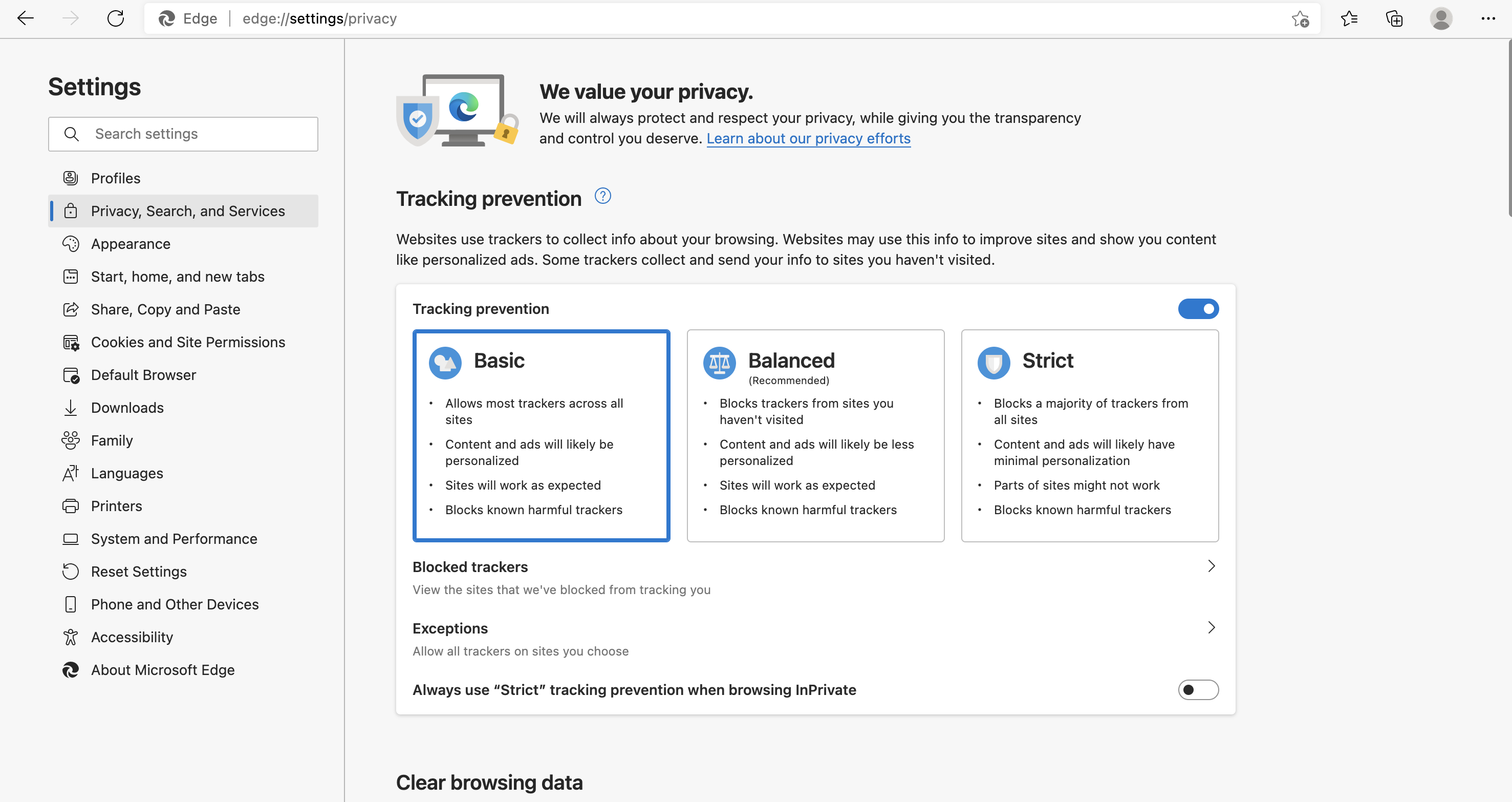Click the Accessibility icon in sidebar
This screenshot has width=1512, height=802.
tap(70, 637)
